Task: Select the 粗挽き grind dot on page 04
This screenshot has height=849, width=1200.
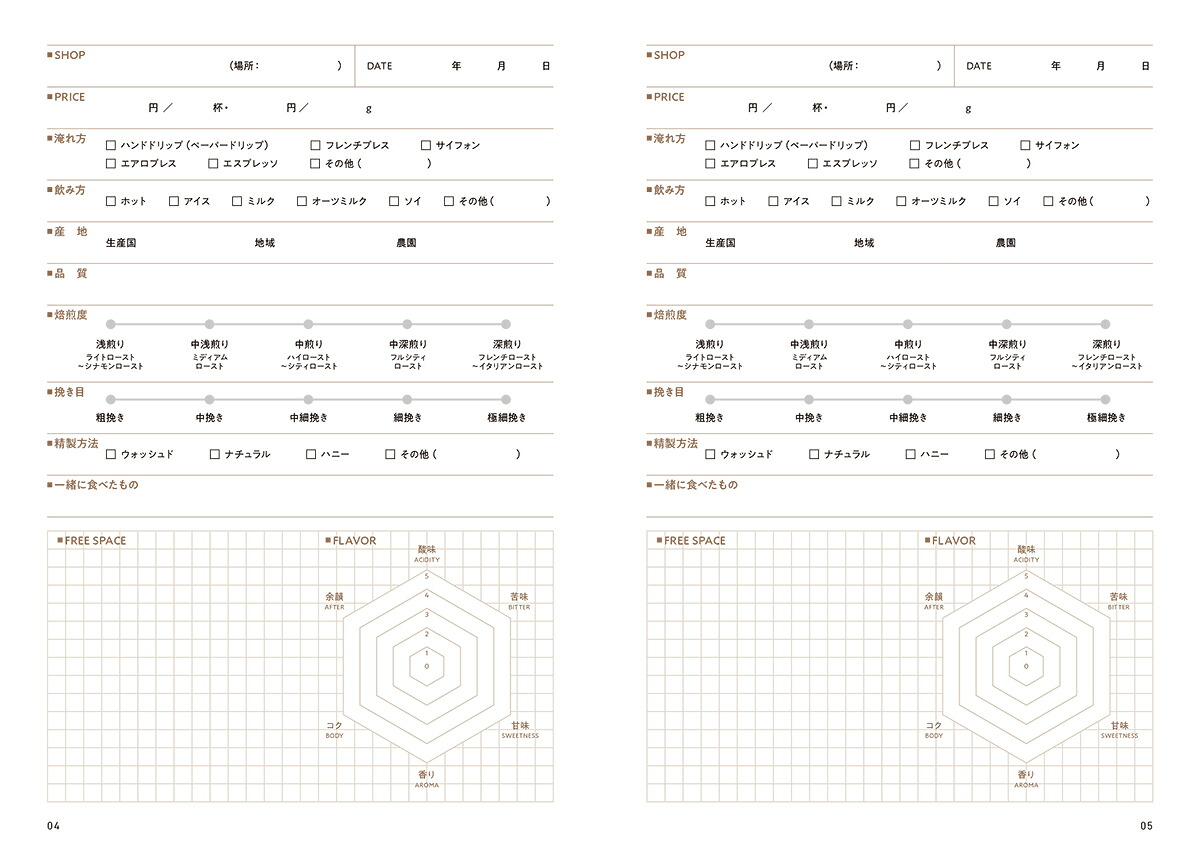Action: click(x=111, y=399)
